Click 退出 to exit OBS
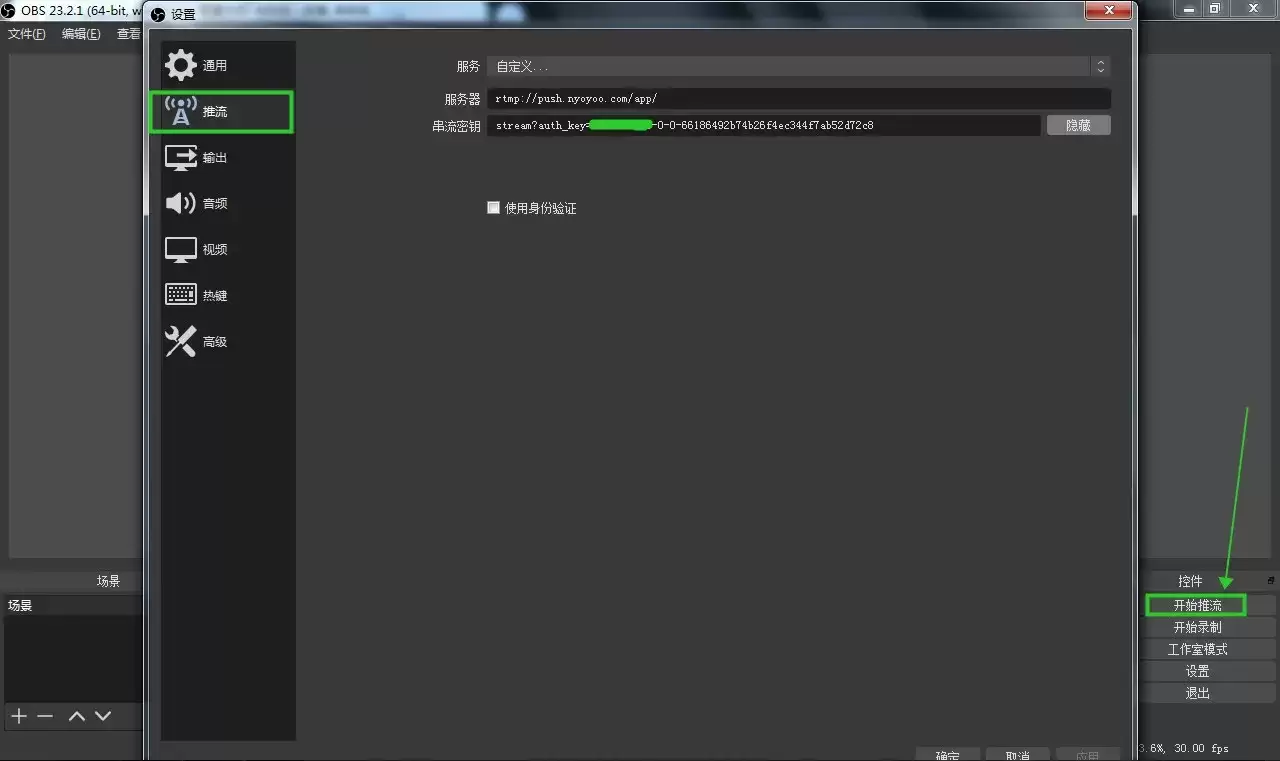This screenshot has height=761, width=1280. tap(1197, 693)
